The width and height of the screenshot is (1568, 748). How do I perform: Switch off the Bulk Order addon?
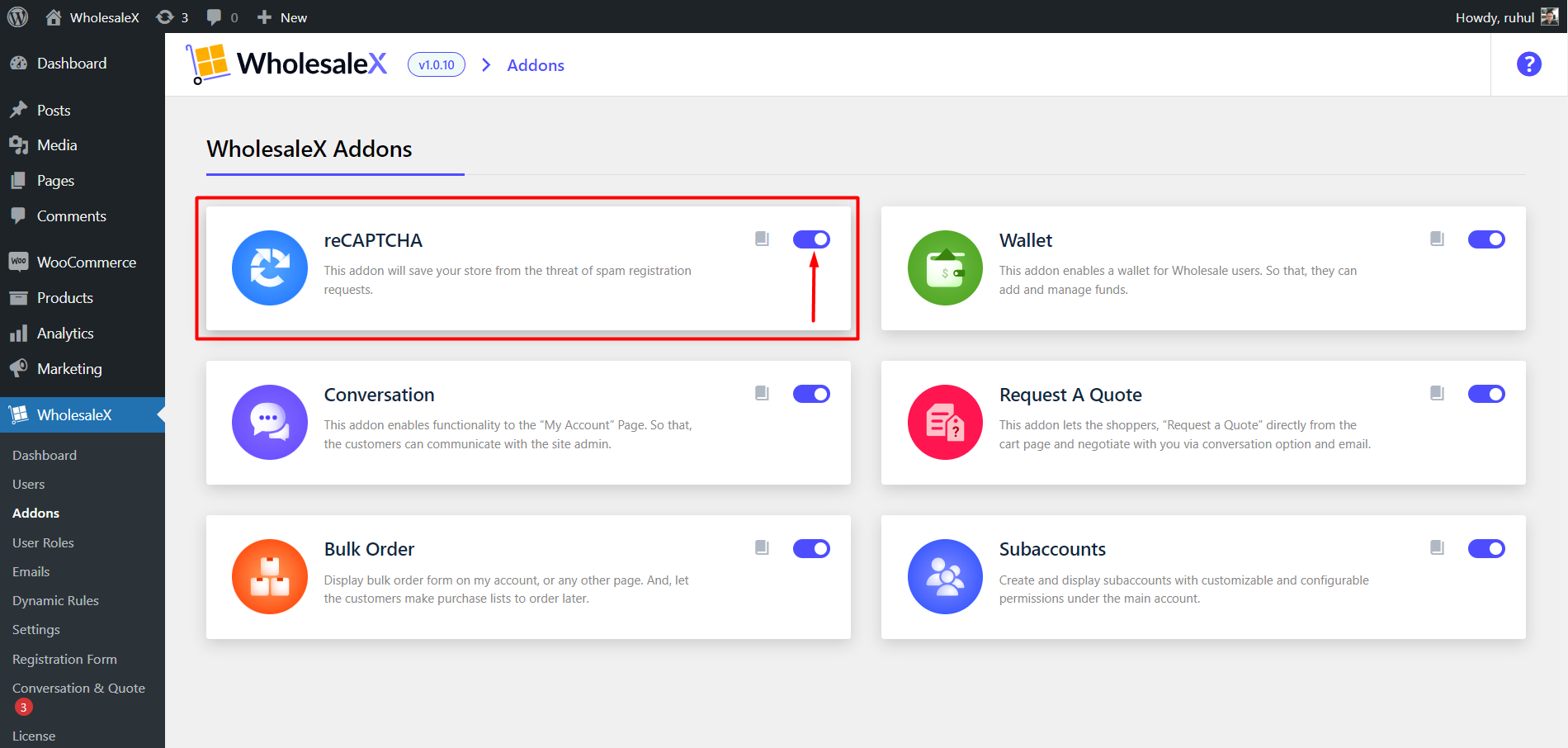tap(811, 548)
